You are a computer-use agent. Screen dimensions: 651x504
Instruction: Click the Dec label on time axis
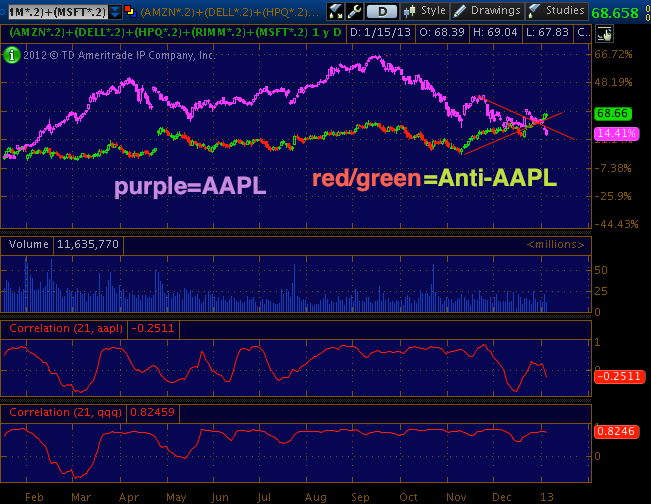click(x=502, y=497)
